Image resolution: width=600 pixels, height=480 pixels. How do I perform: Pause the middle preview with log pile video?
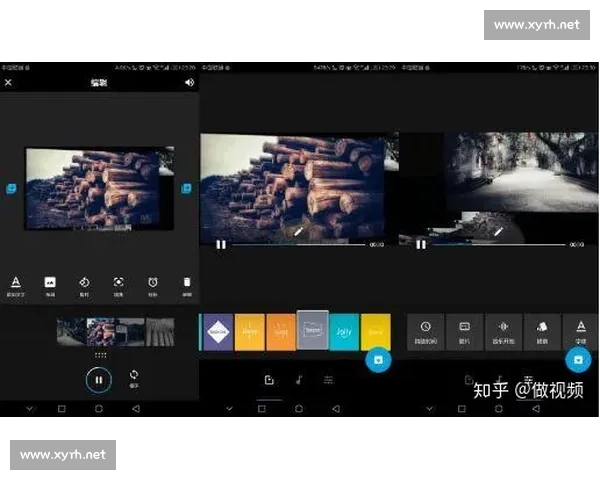tap(221, 244)
